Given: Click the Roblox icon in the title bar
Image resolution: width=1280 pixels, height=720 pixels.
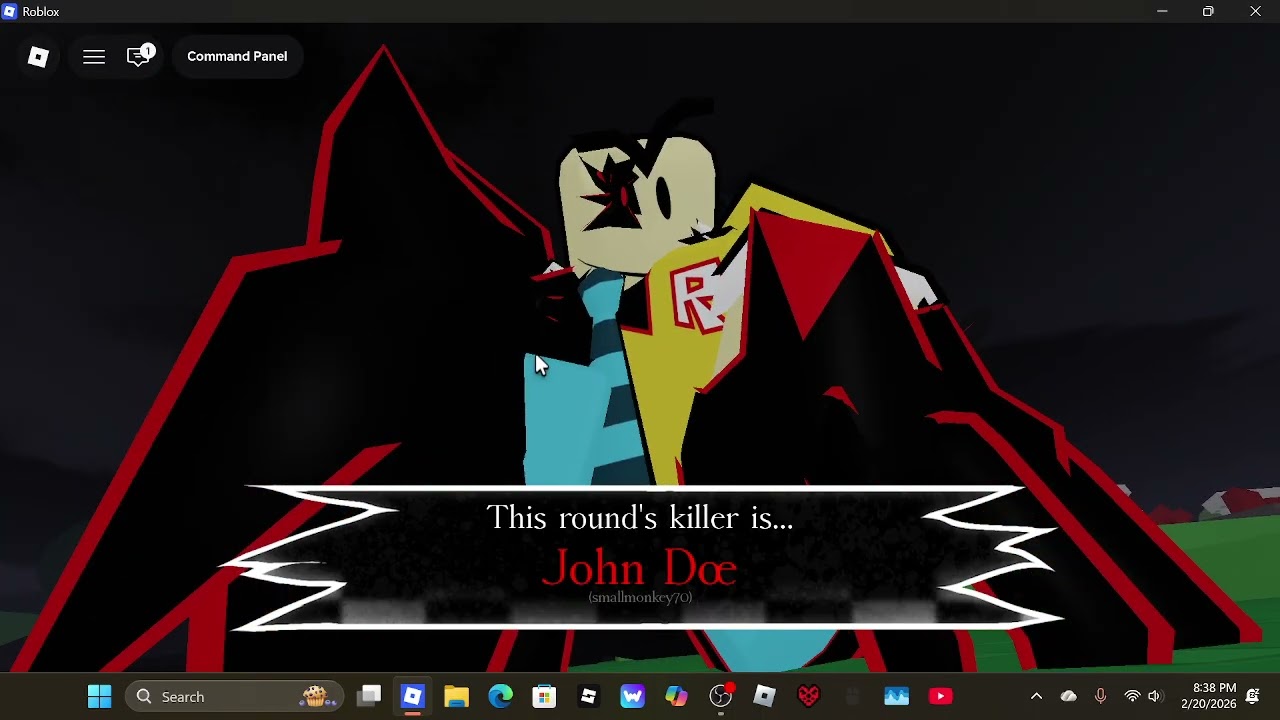Looking at the screenshot, I should [x=10, y=12].
